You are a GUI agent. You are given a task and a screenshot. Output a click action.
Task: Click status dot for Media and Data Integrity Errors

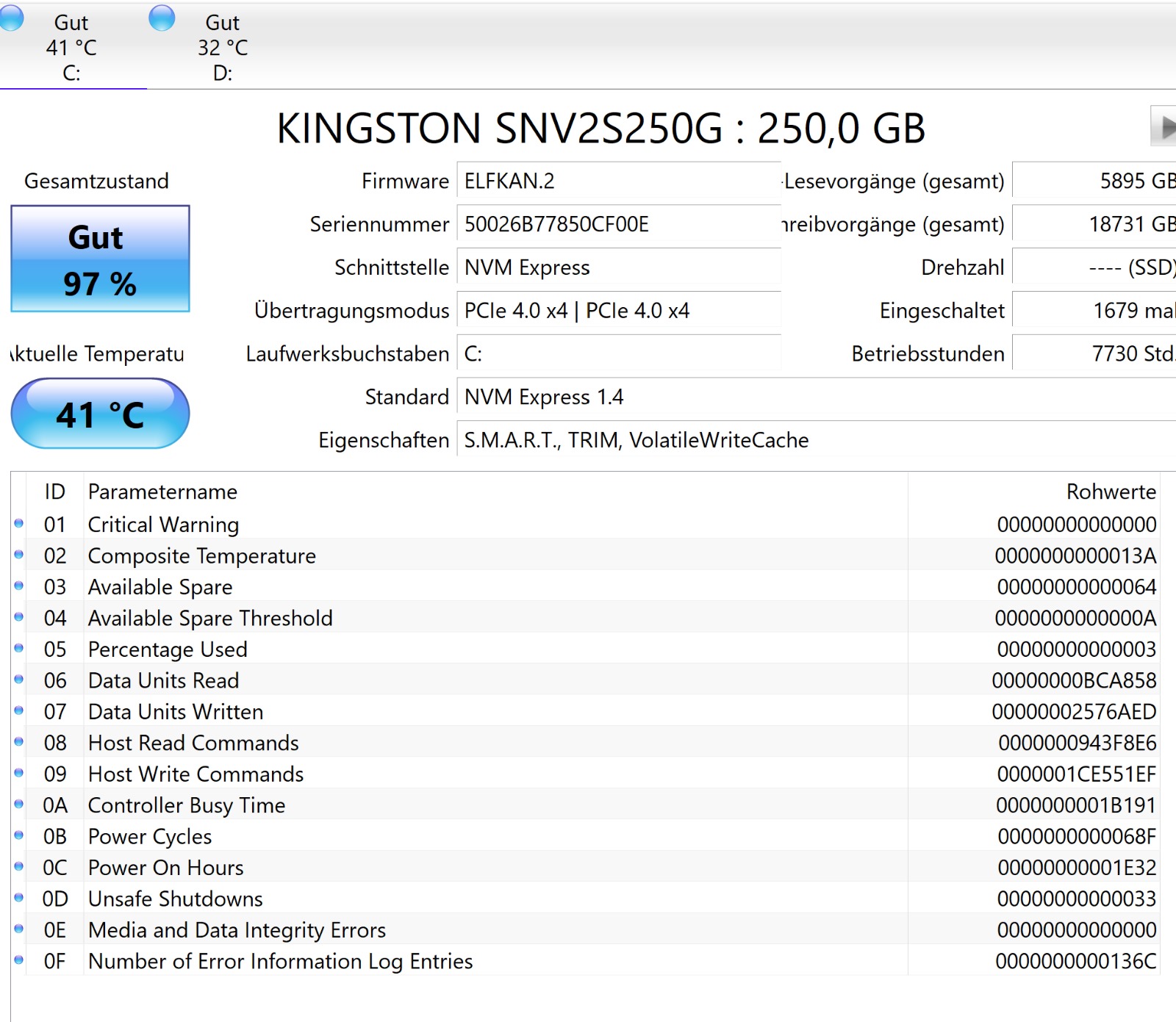[x=19, y=929]
